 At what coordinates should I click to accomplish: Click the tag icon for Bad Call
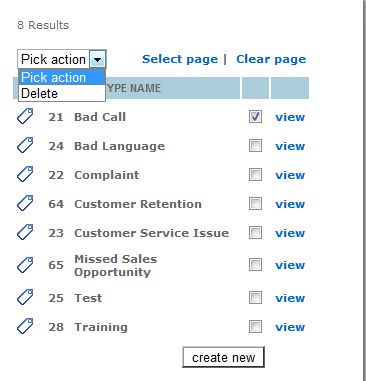(25, 116)
